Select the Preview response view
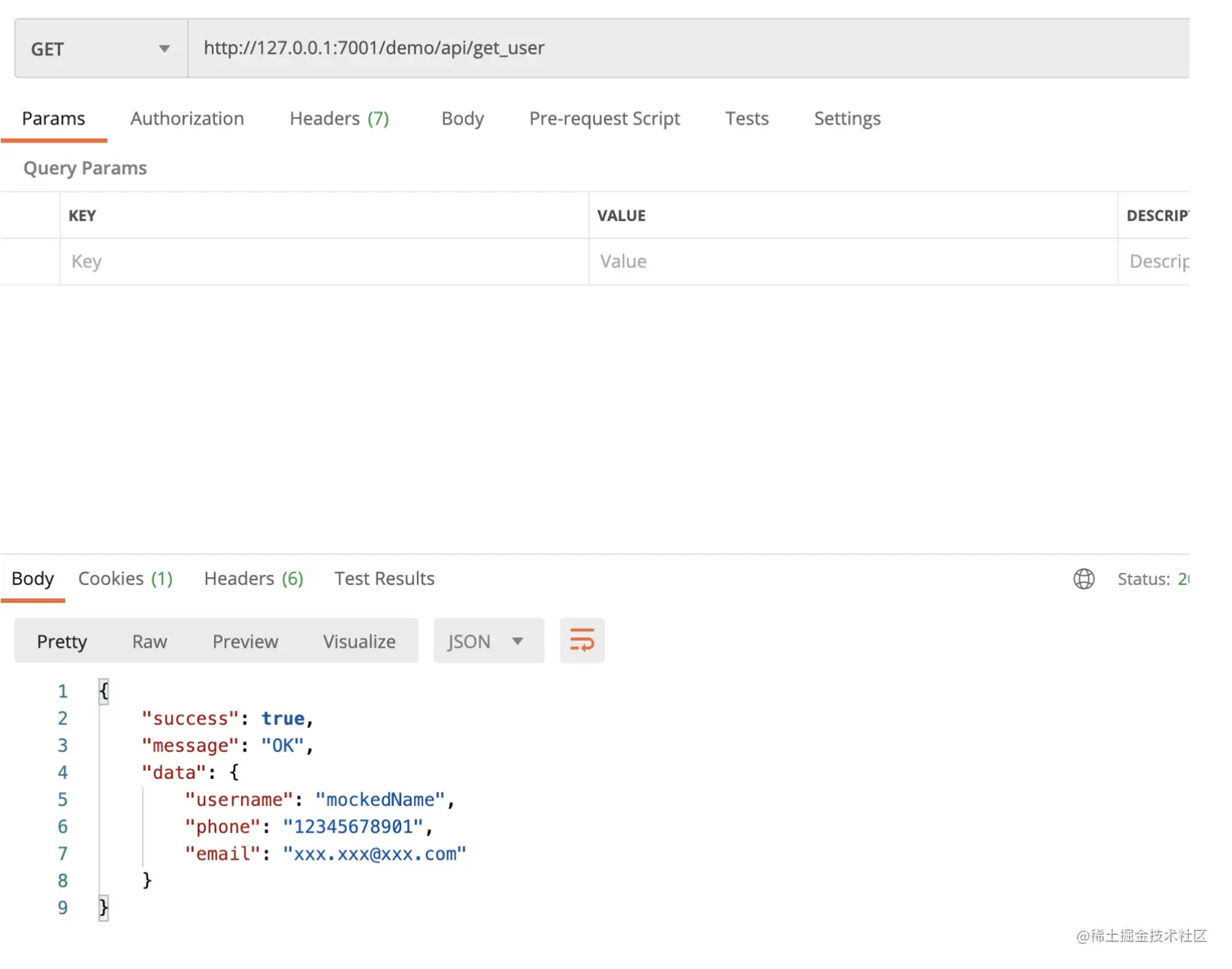 tap(245, 641)
